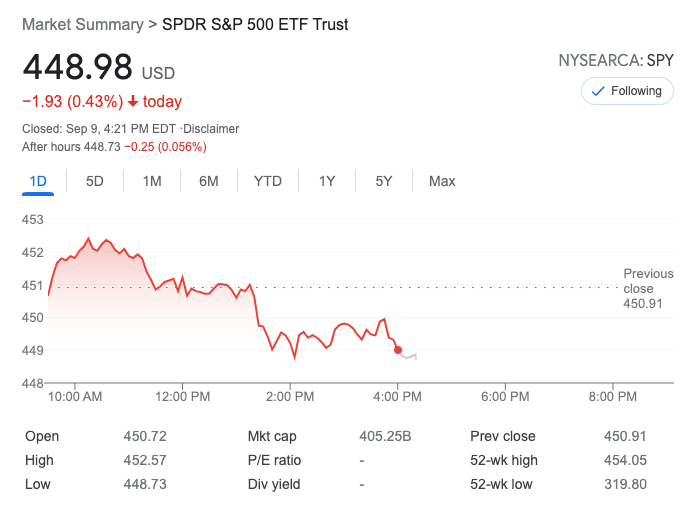Viewport: 689px width, 507px height.
Task: Select the 1D range tab
Action: (38, 181)
